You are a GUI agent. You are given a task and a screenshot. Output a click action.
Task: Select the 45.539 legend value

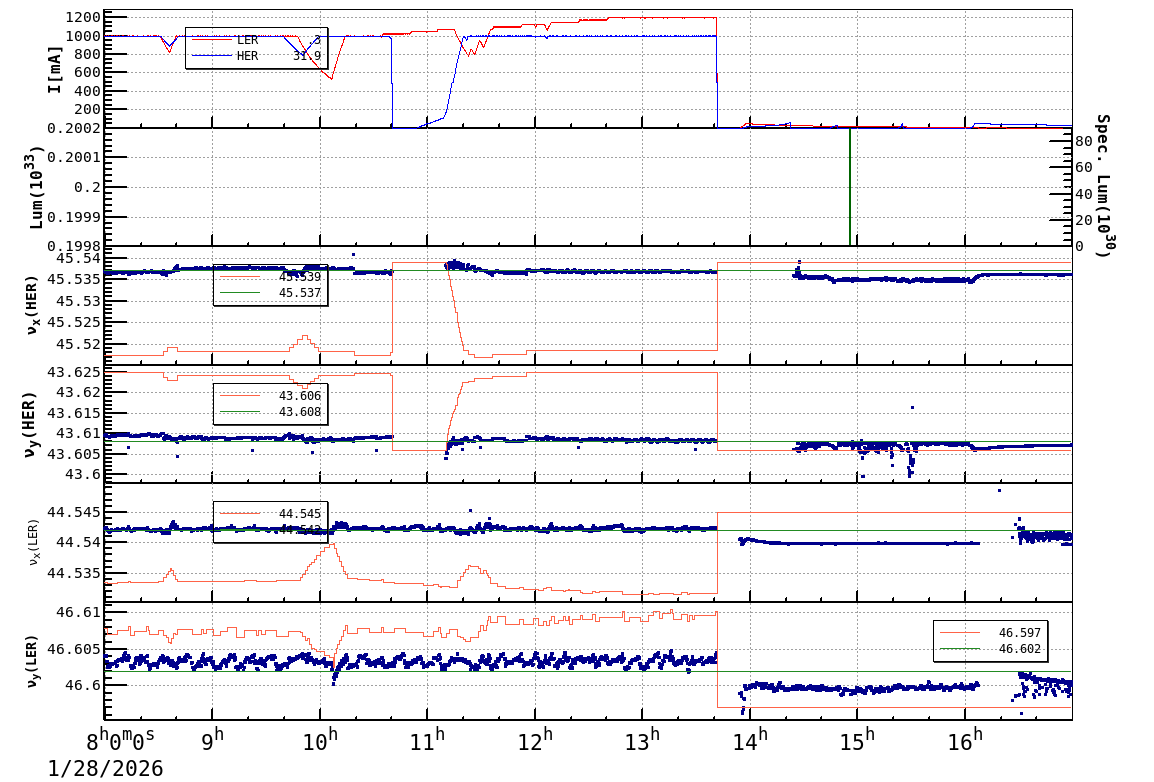300,277
